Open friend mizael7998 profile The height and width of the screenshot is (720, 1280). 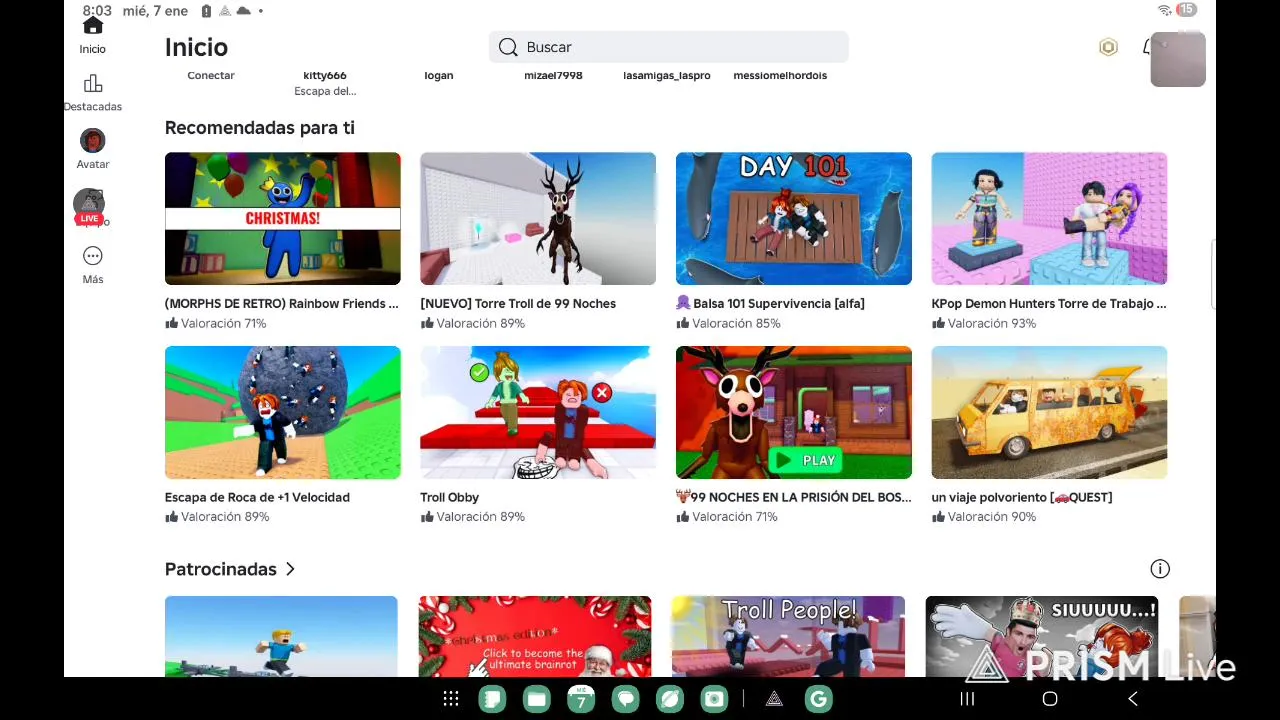pos(553,75)
